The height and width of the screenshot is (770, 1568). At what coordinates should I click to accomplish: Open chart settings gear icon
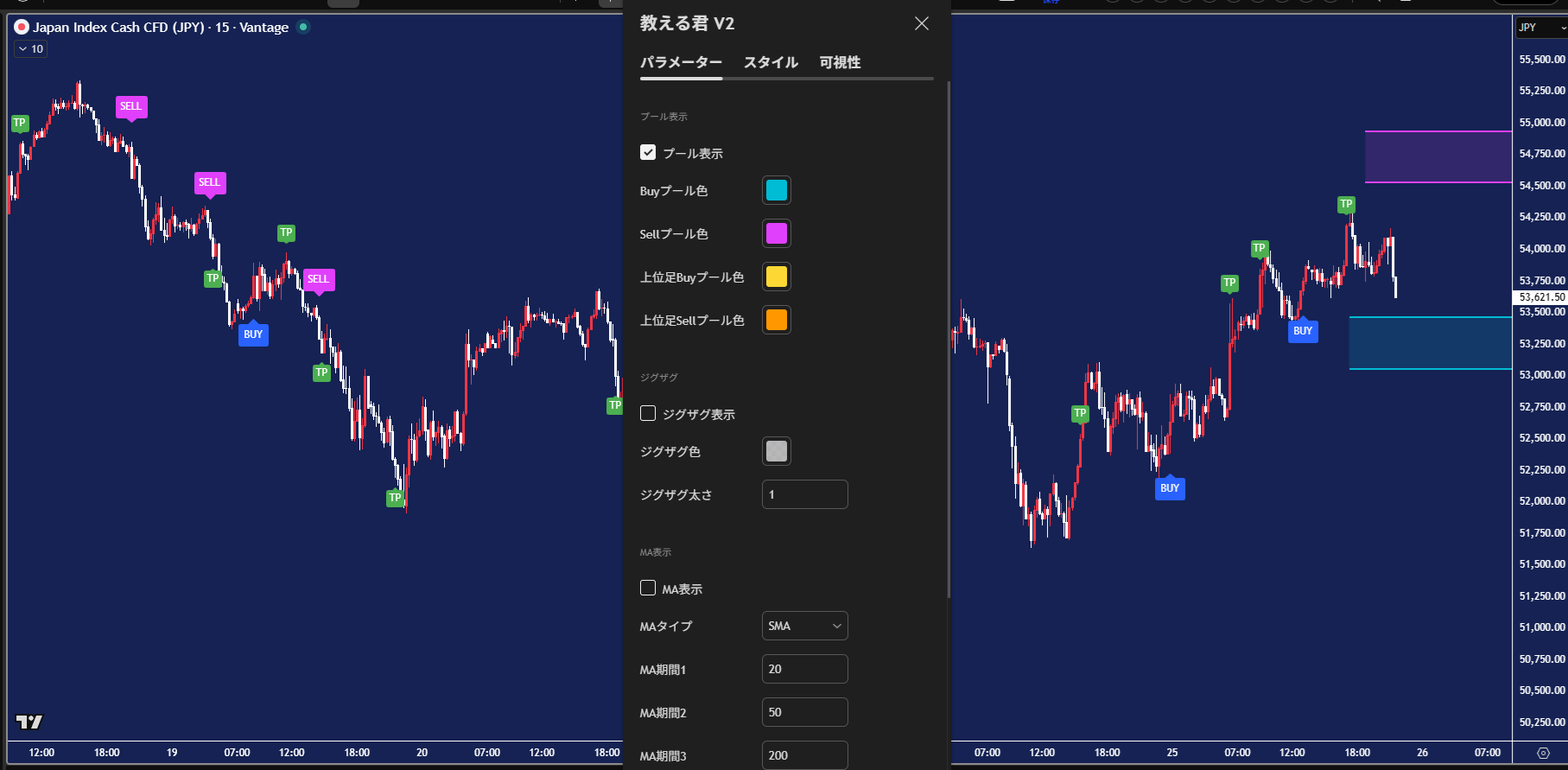point(1543,753)
